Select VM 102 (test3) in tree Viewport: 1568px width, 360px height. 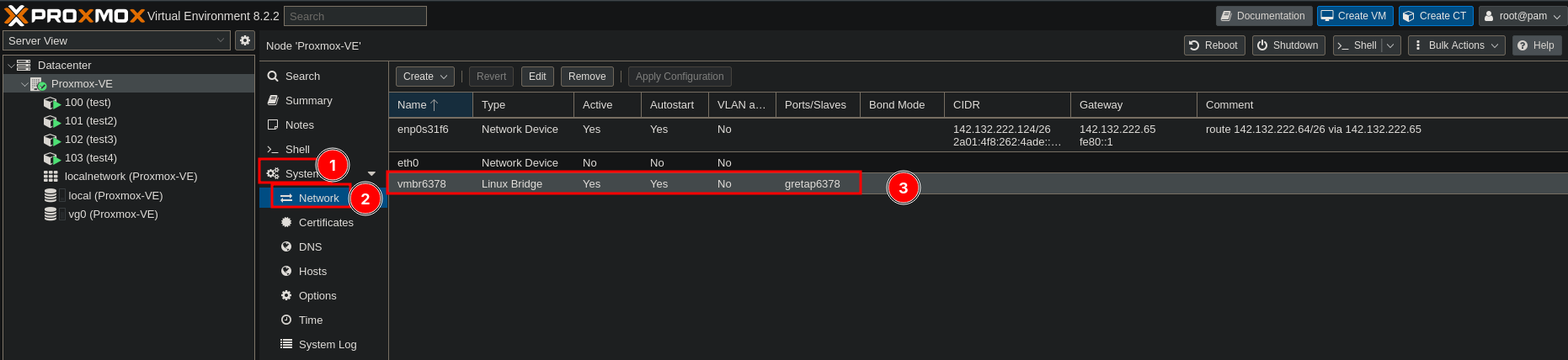[x=91, y=140]
